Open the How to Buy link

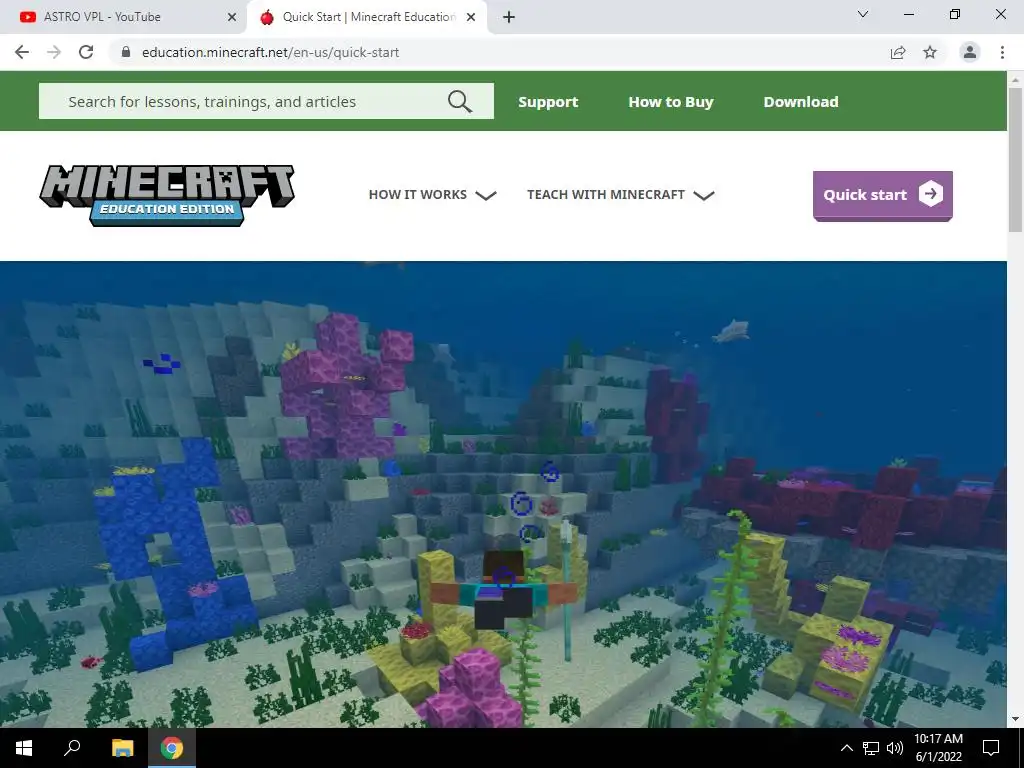pyautogui.click(x=671, y=102)
